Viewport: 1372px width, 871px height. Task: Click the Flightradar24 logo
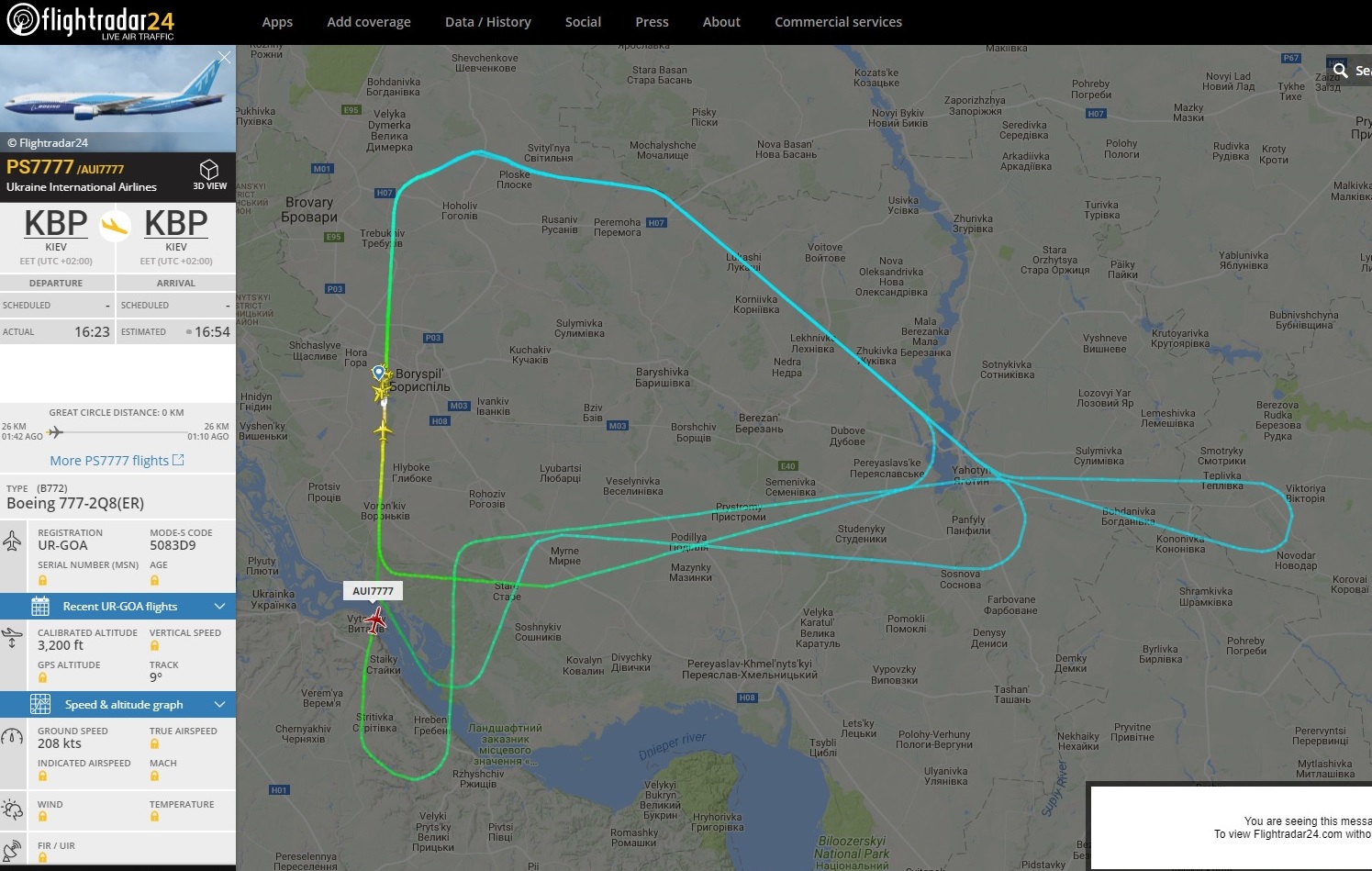[x=90, y=21]
